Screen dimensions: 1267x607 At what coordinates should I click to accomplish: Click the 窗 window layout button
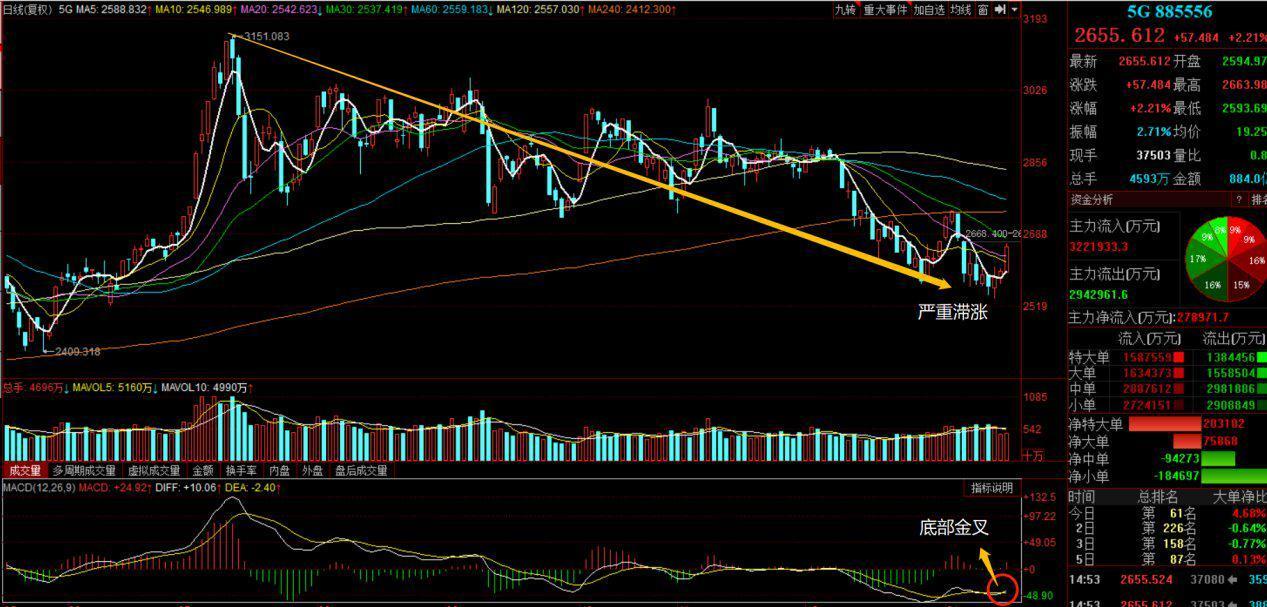983,10
